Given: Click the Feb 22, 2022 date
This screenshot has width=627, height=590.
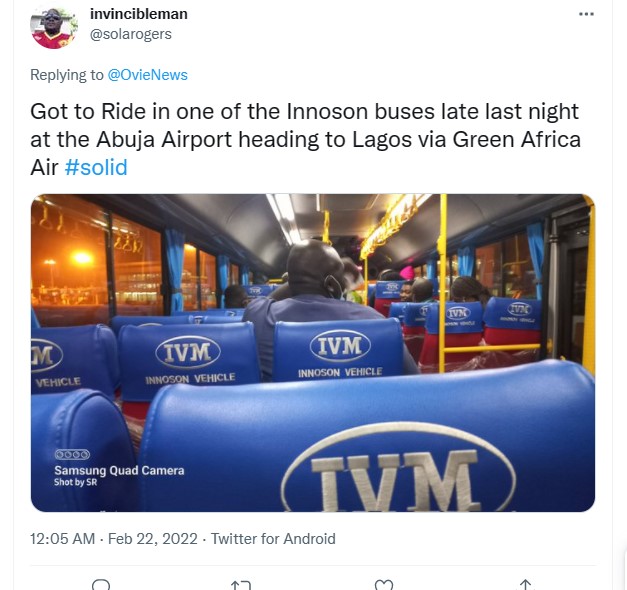Looking at the screenshot, I should (x=153, y=539).
